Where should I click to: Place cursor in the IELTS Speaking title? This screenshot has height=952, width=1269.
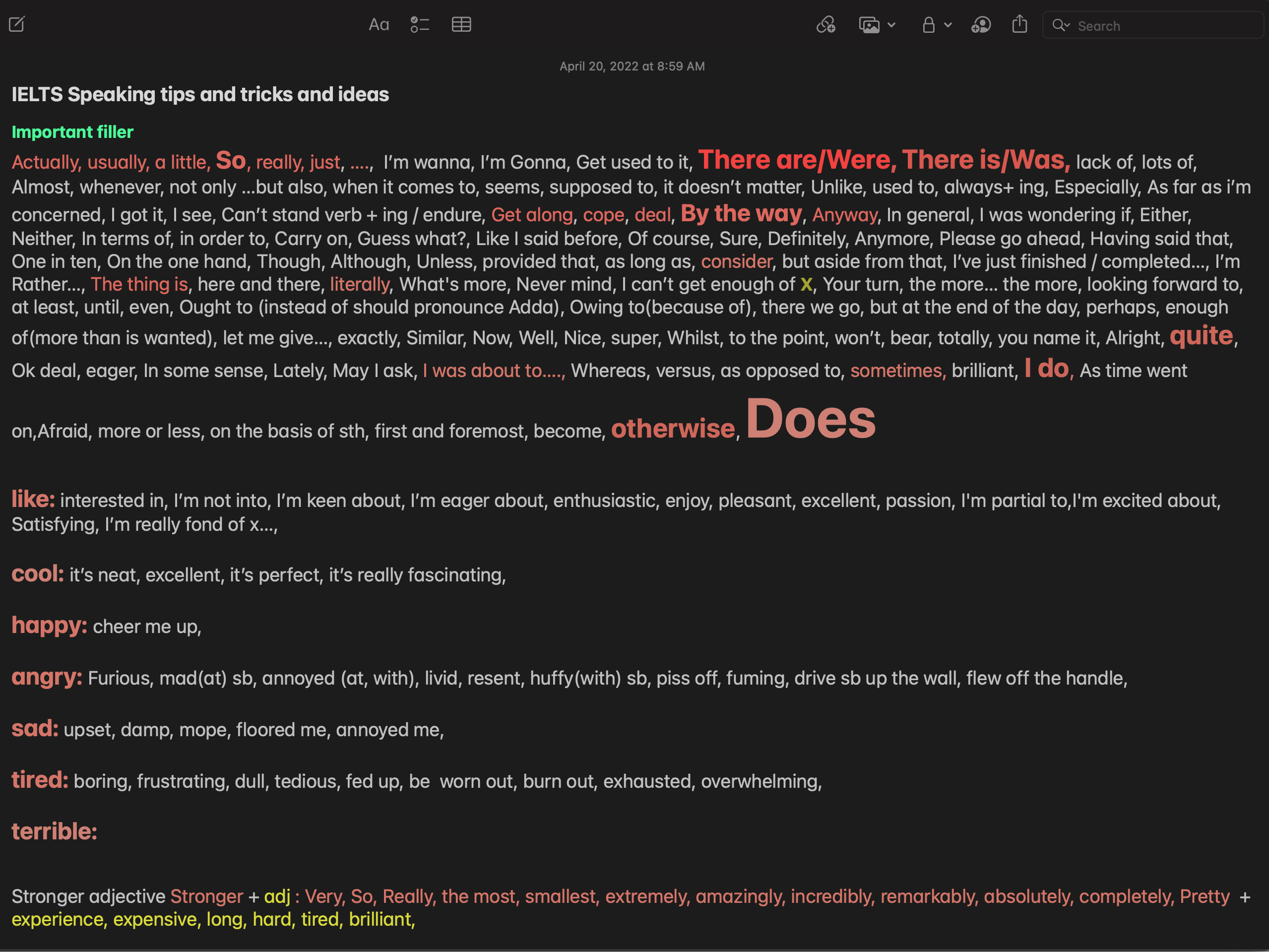(x=199, y=95)
